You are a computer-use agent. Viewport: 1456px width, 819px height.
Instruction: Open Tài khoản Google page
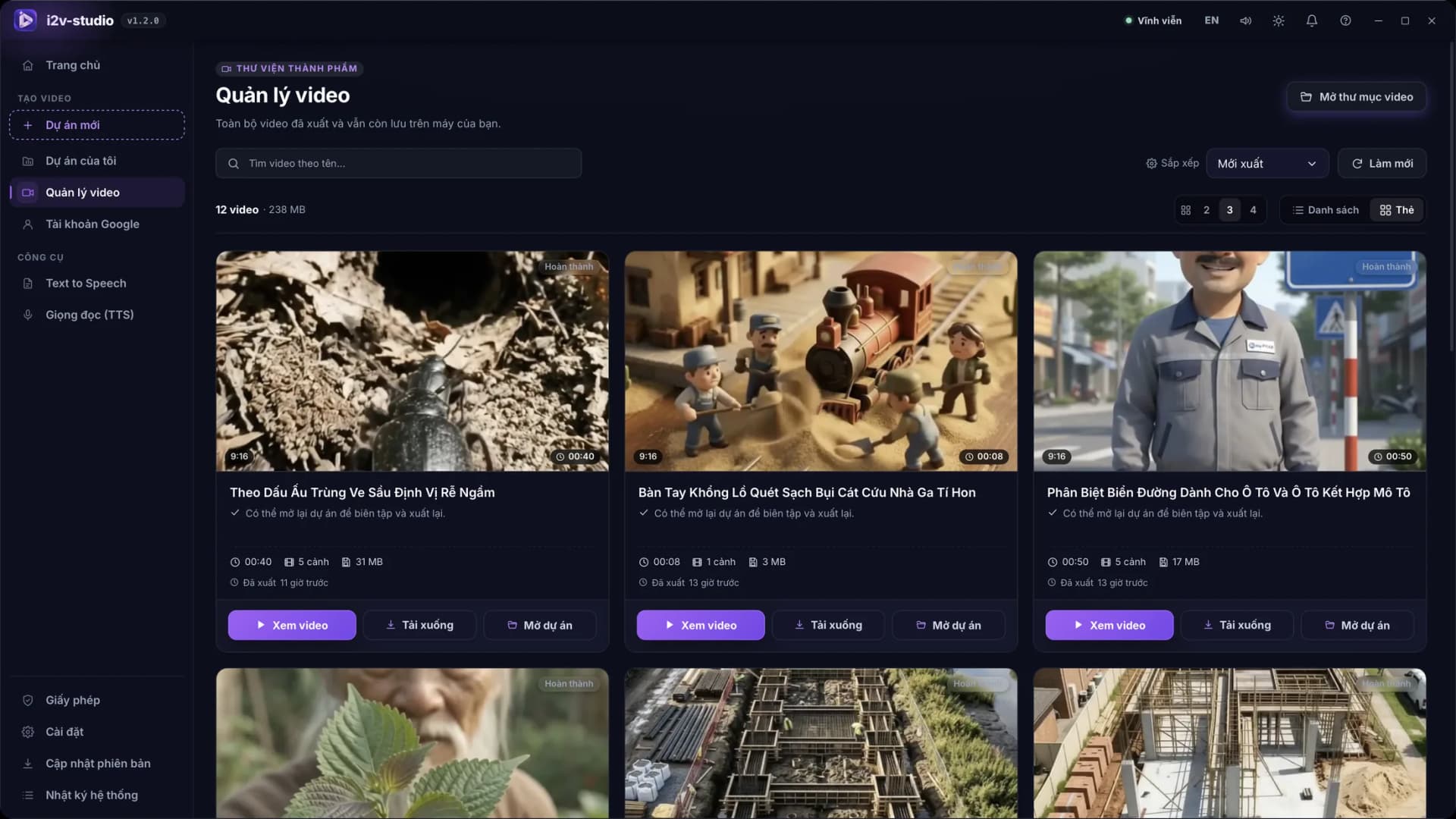point(97,224)
